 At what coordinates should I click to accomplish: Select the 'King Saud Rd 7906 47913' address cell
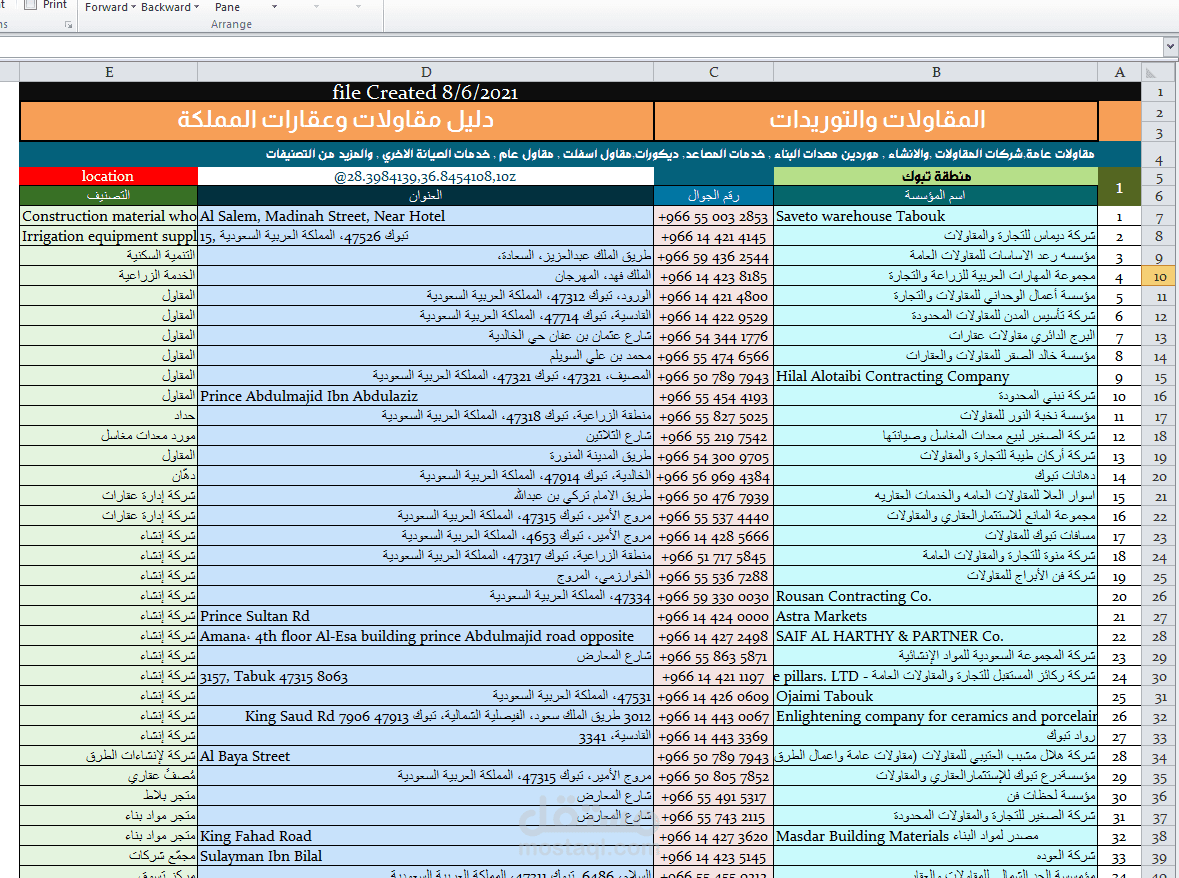(x=426, y=716)
